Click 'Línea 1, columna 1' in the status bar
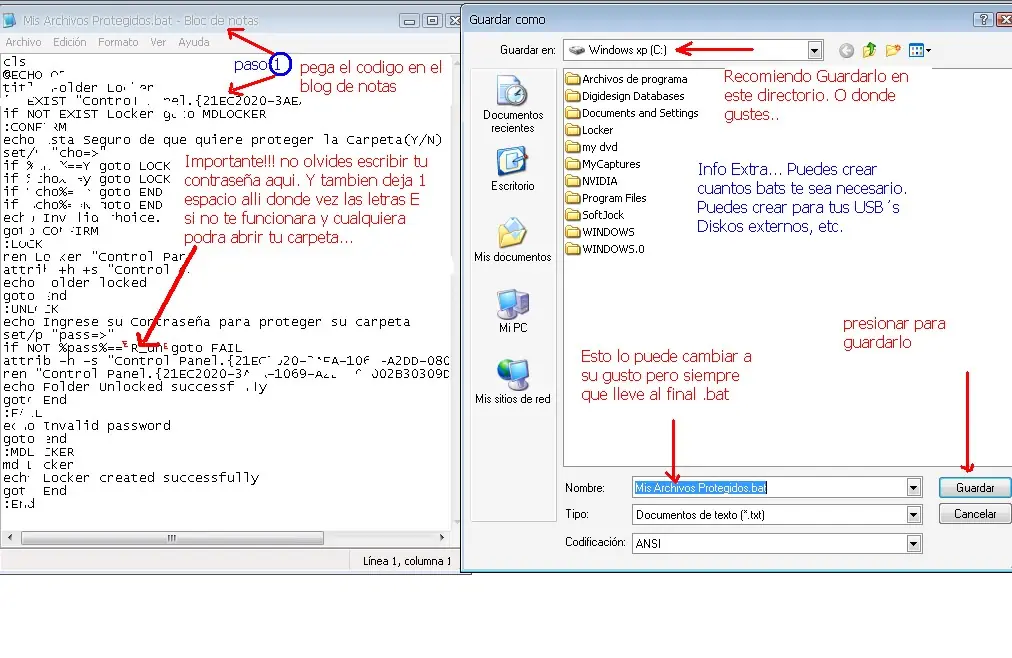Viewport: 1012px width, 658px height. [407, 561]
